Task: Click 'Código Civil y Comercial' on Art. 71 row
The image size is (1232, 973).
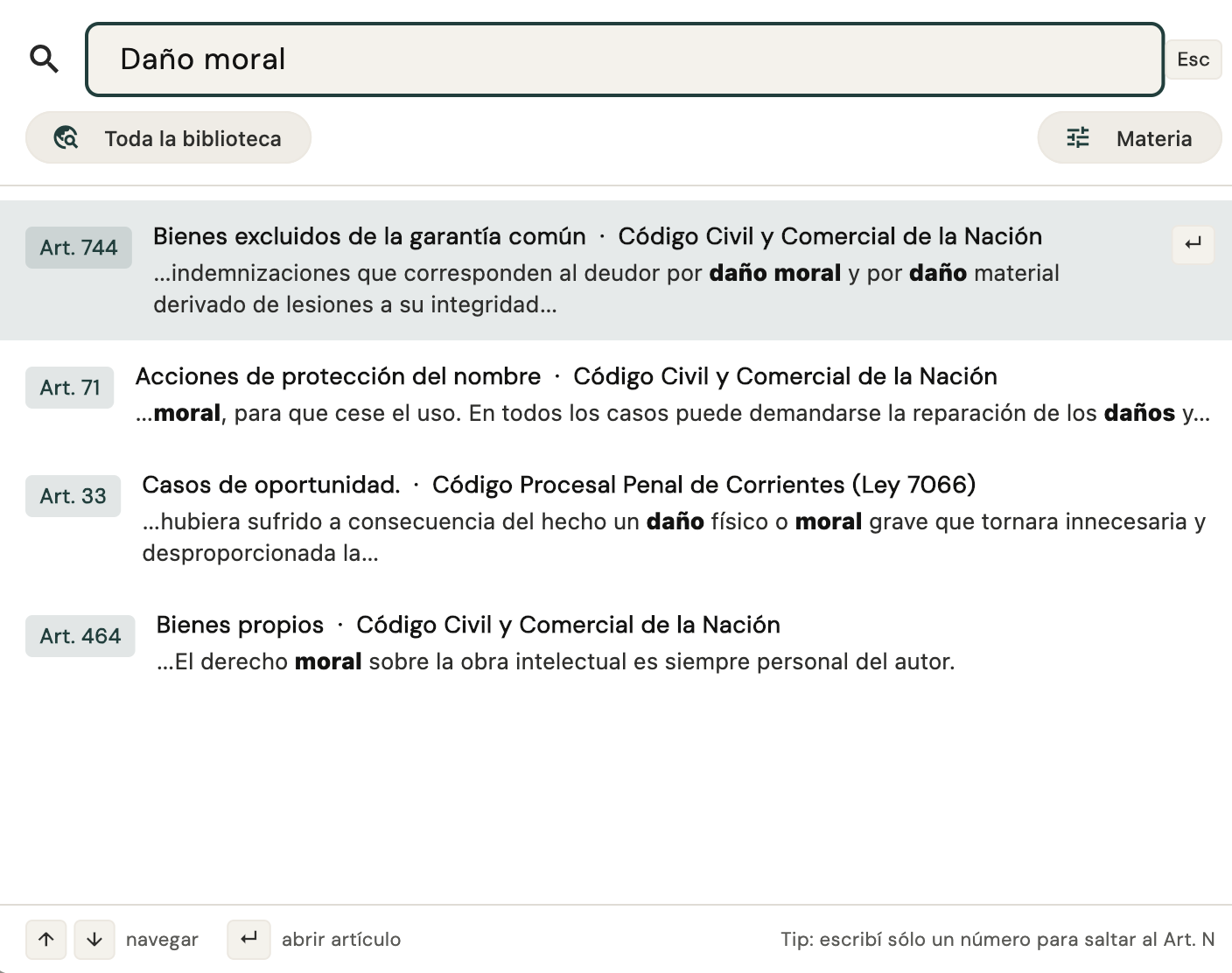Action: point(786,376)
